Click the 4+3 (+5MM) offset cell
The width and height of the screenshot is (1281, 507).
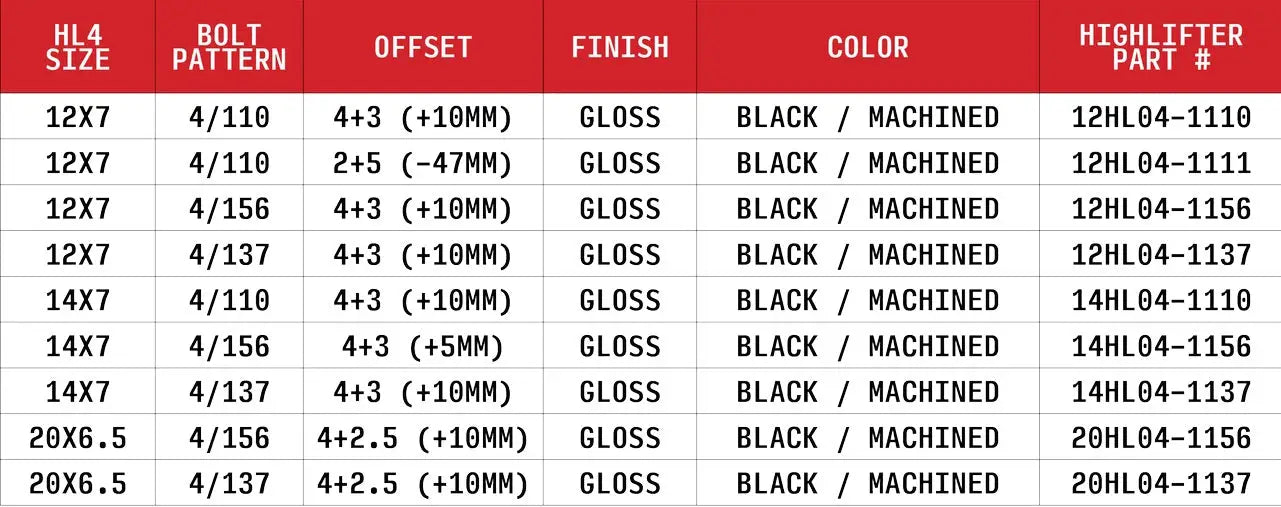pos(422,346)
